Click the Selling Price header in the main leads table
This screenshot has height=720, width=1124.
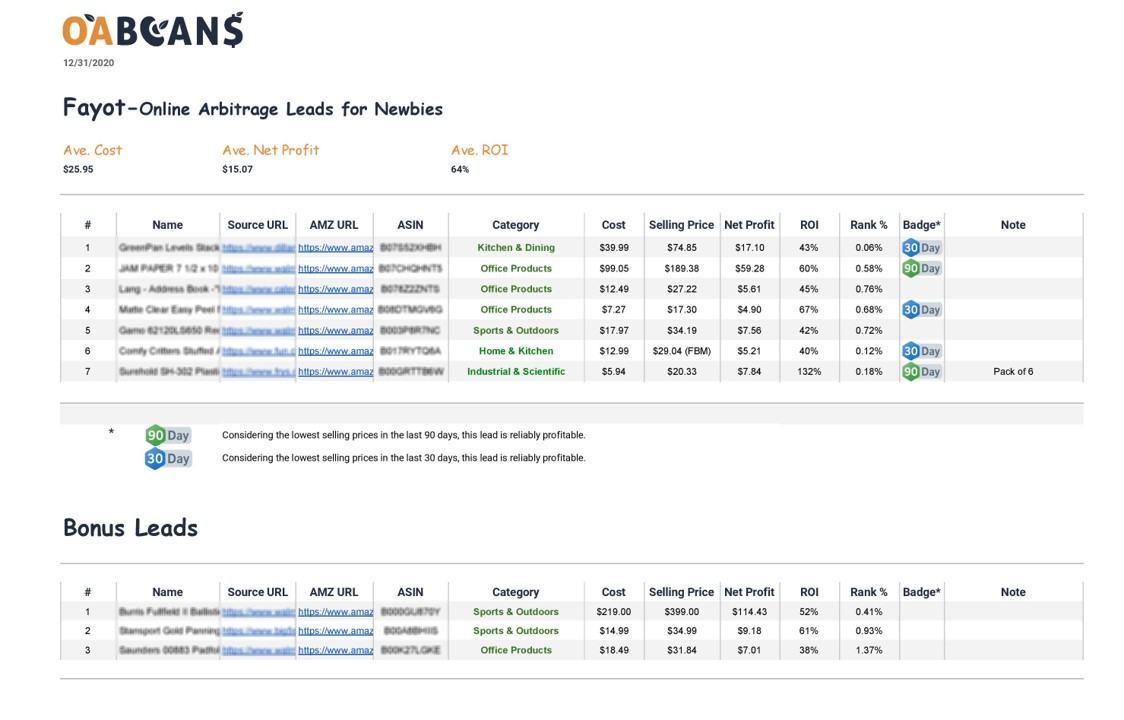(x=681, y=225)
